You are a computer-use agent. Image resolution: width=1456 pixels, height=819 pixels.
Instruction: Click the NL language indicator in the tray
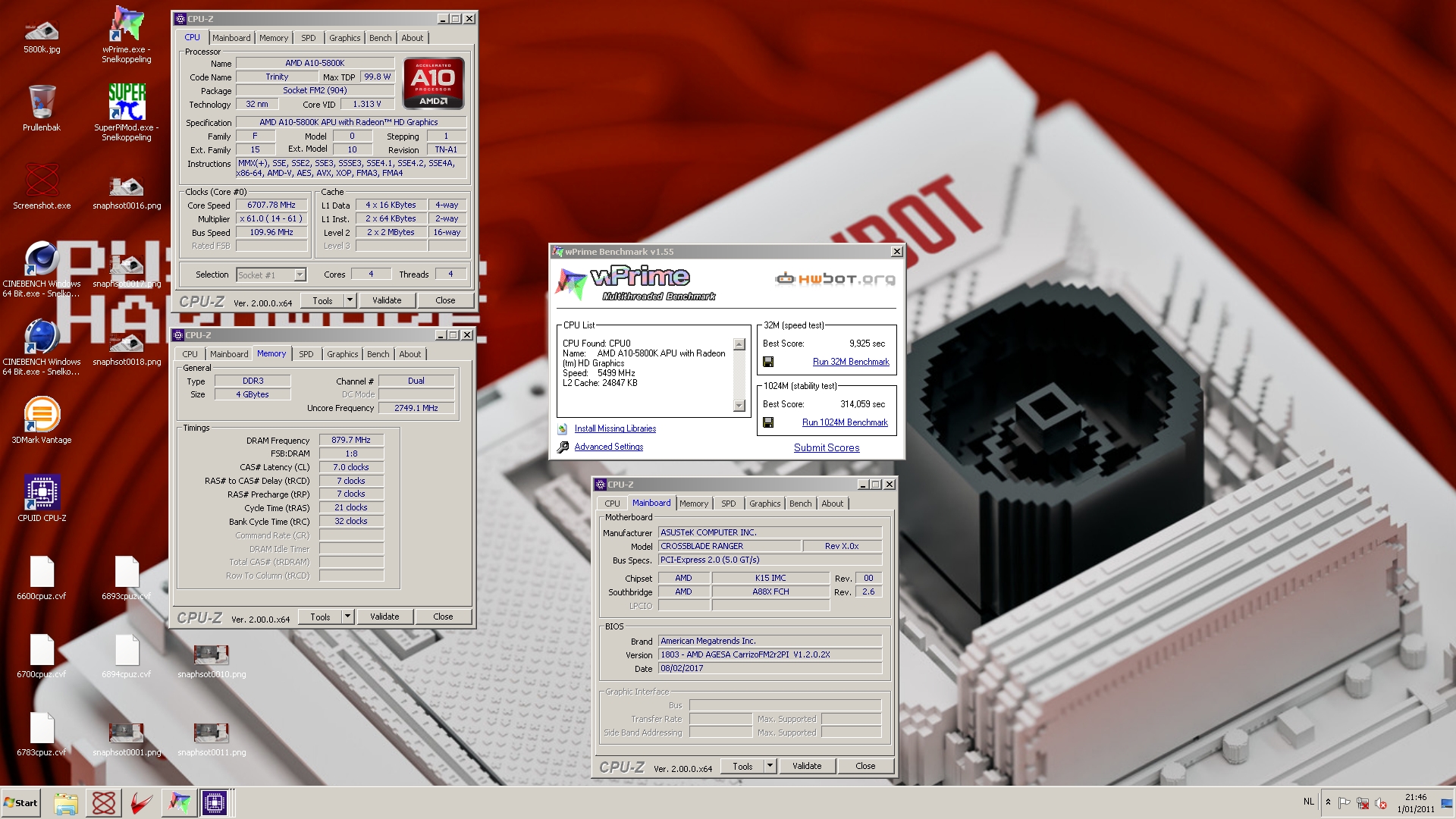pos(1308,802)
